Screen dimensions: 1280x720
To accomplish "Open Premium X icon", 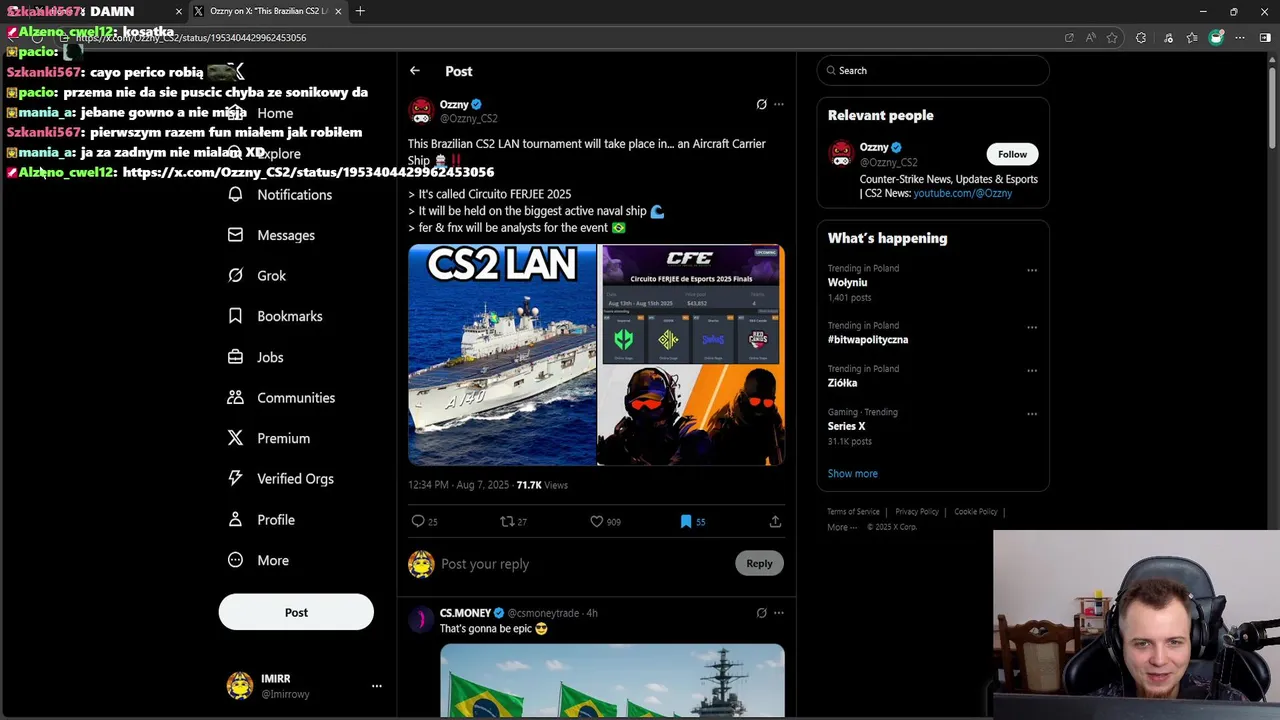I will [x=235, y=438].
